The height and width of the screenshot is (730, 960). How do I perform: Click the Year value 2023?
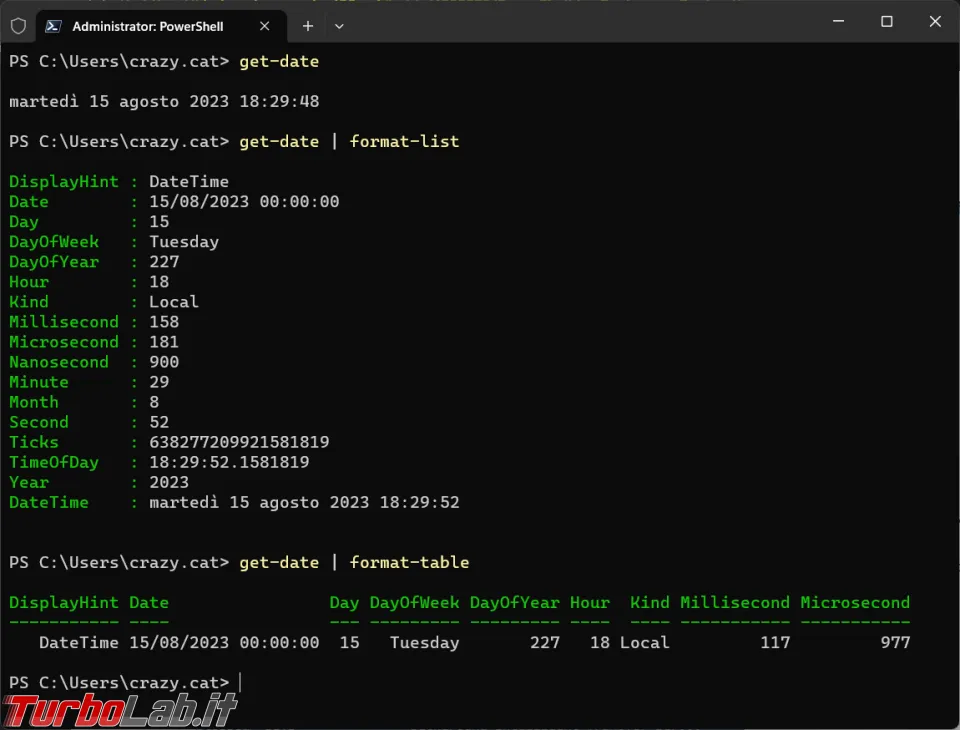pyautogui.click(x=169, y=482)
